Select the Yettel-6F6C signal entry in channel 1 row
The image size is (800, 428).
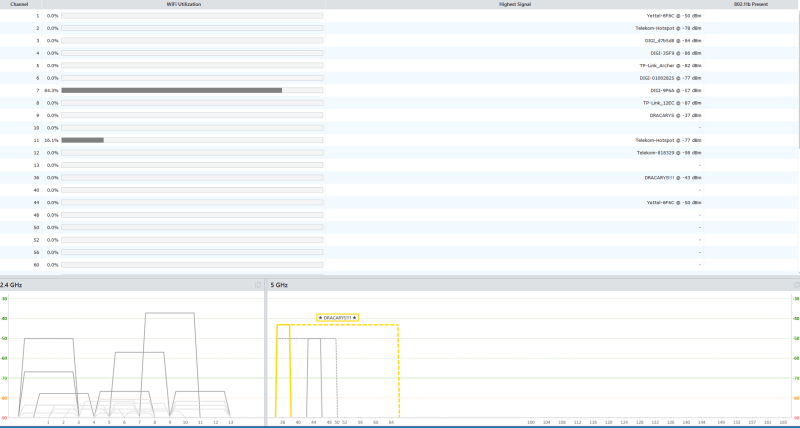[674, 16]
